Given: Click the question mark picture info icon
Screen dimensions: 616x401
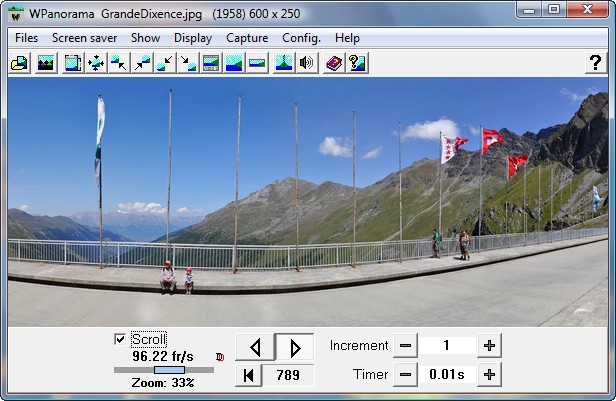Looking at the screenshot, I should click(357, 63).
